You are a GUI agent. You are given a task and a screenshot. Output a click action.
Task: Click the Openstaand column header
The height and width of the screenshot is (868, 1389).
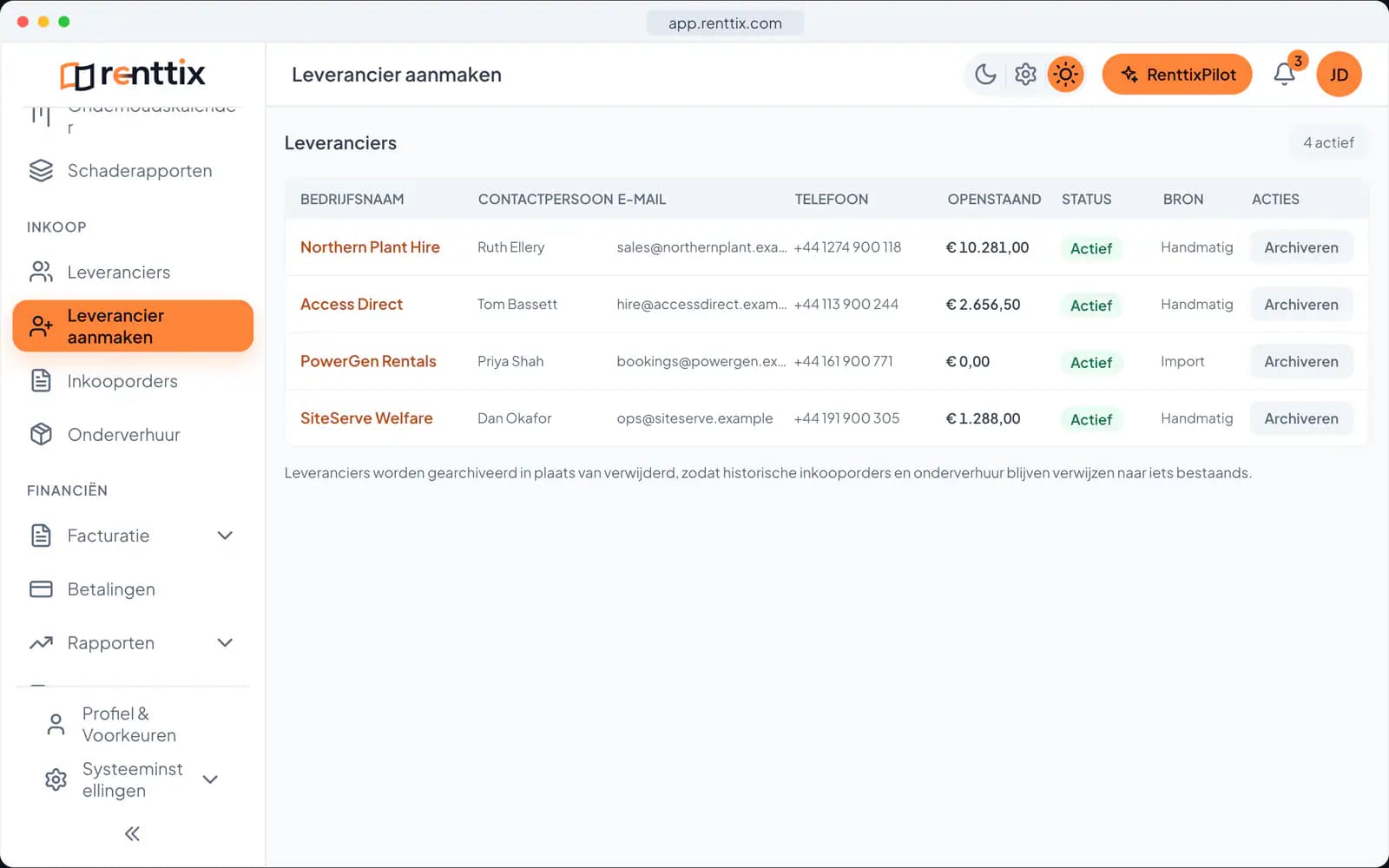(994, 199)
